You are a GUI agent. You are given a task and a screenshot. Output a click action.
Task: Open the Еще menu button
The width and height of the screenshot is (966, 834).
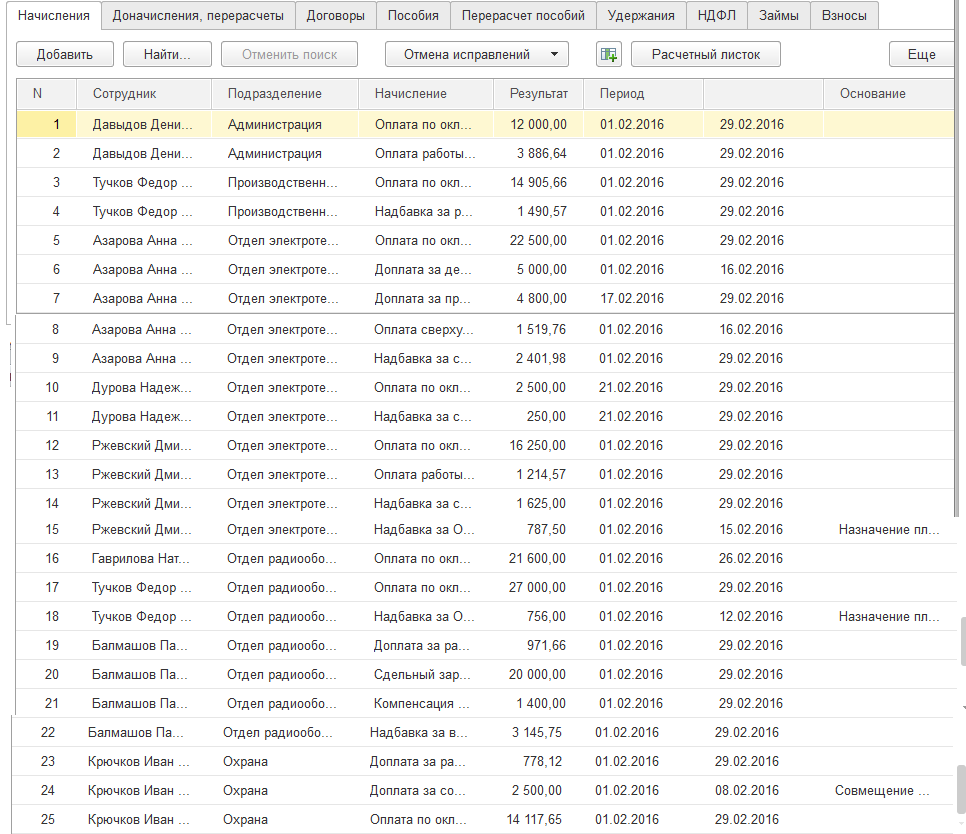[x=921, y=54]
